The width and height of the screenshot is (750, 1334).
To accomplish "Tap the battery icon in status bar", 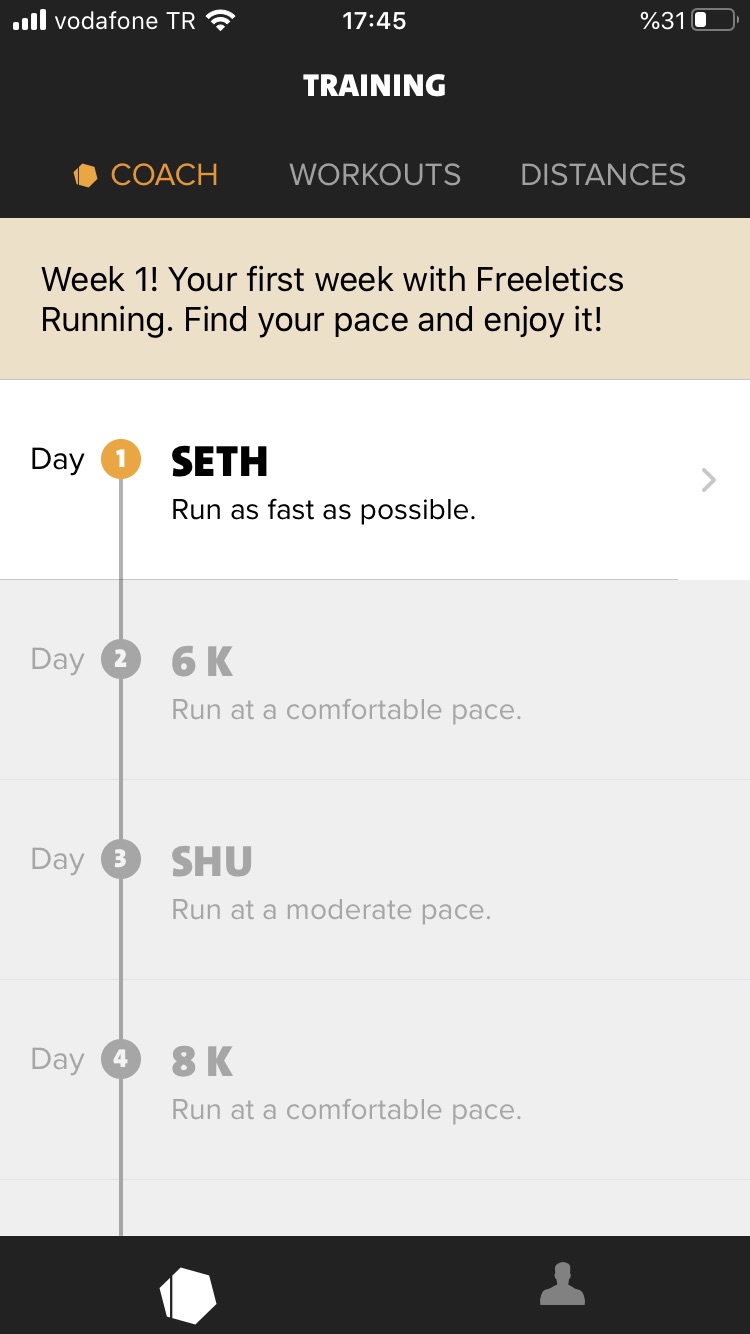I will [714, 21].
